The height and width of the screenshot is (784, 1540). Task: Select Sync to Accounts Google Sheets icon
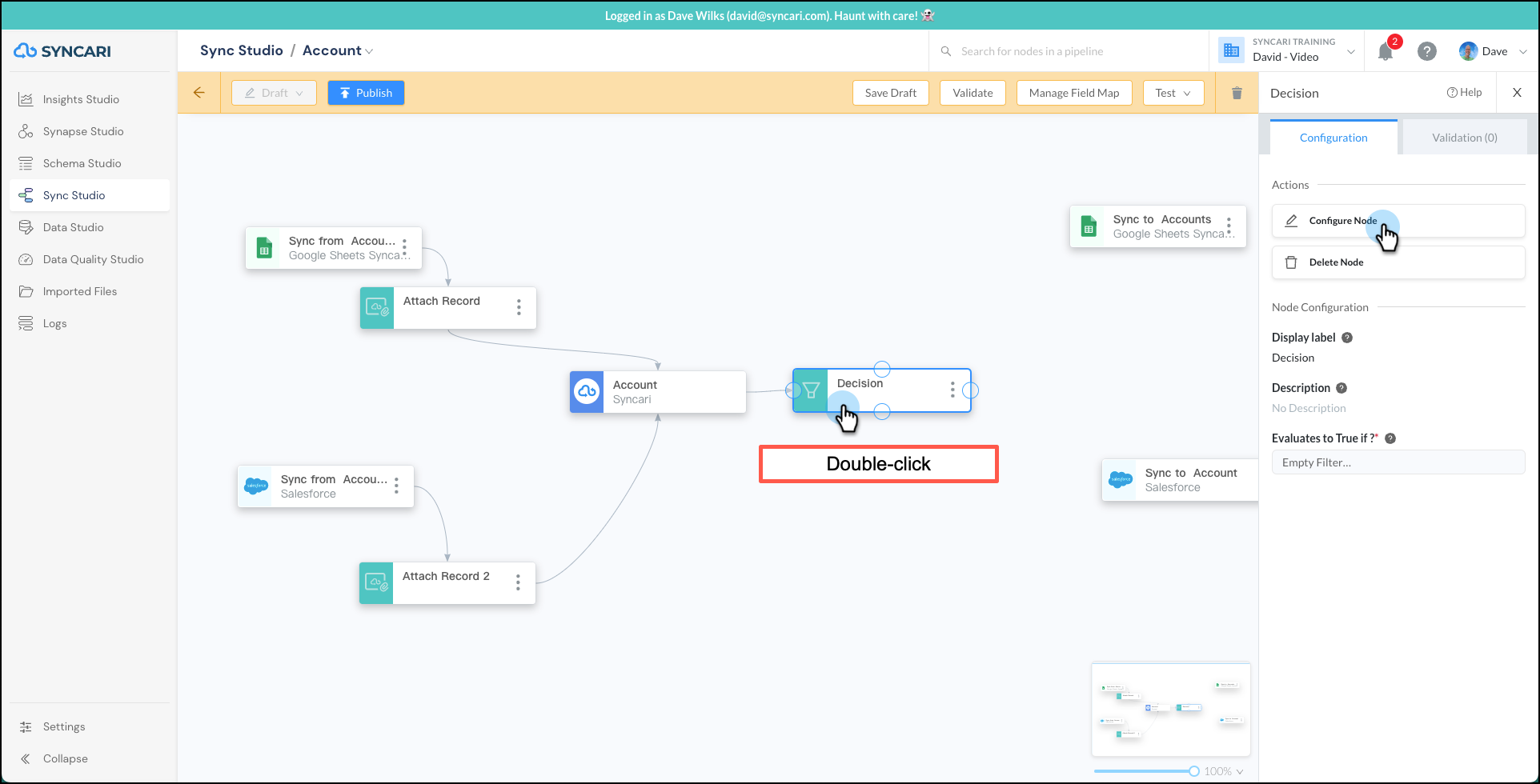pos(1089,226)
